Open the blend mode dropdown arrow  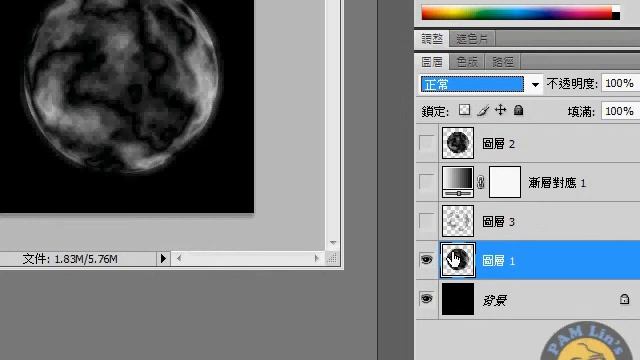point(535,85)
